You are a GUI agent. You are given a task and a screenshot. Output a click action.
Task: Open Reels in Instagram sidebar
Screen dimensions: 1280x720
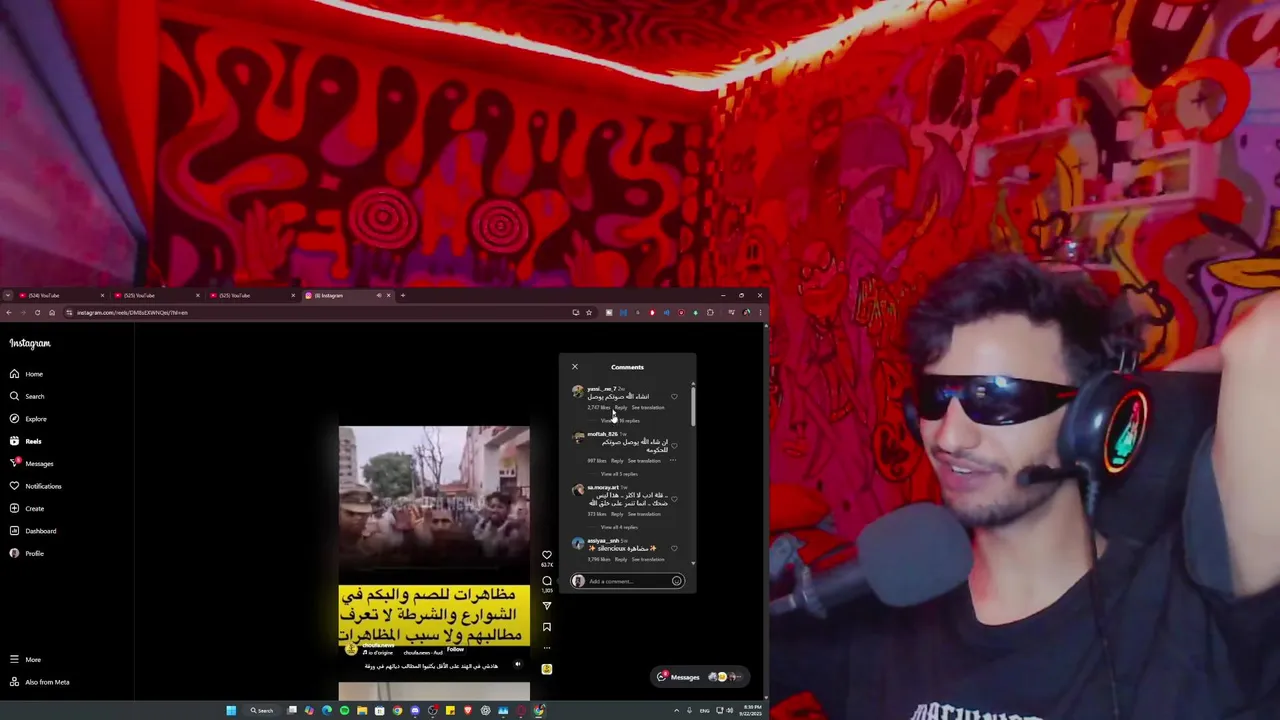(26, 441)
